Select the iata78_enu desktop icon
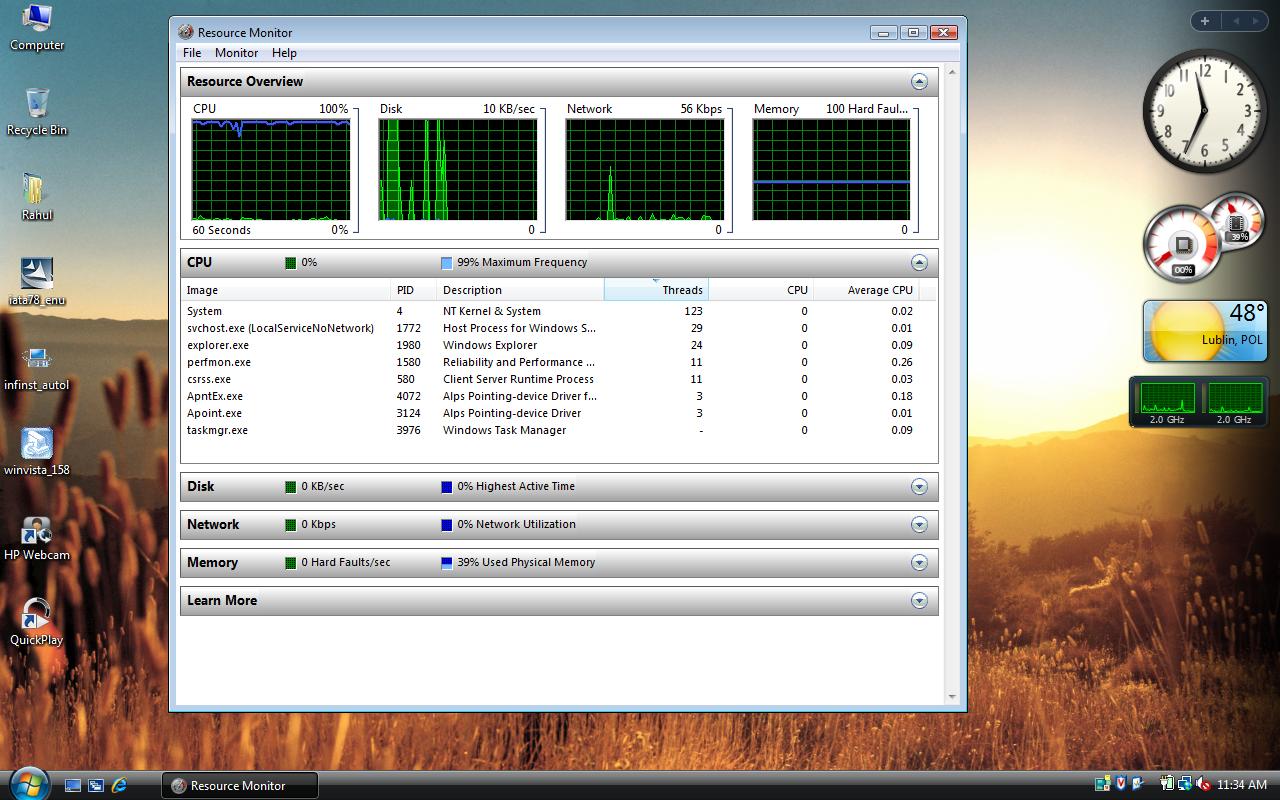Screen dimensions: 1280x800 [x=37, y=282]
